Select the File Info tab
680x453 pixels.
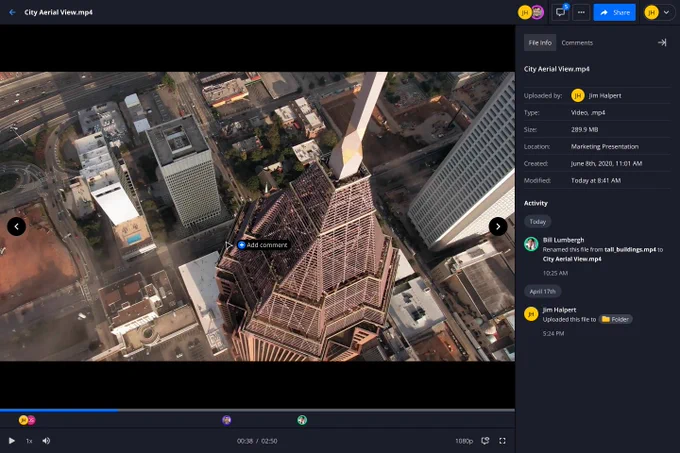tap(540, 42)
